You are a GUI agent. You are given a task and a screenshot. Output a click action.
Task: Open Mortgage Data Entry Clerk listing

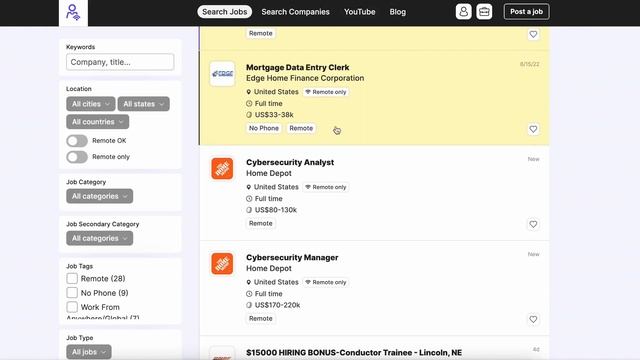click(298, 67)
